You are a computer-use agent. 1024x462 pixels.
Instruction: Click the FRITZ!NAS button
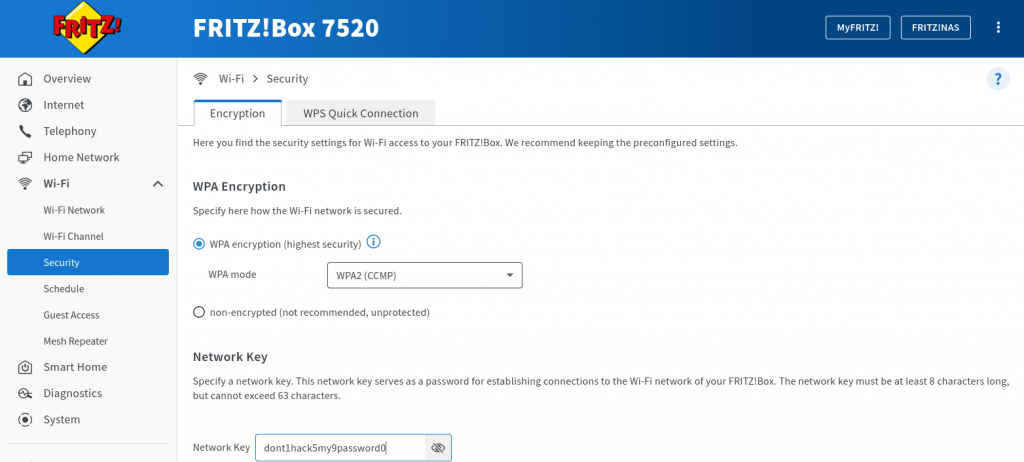pyautogui.click(x=936, y=27)
